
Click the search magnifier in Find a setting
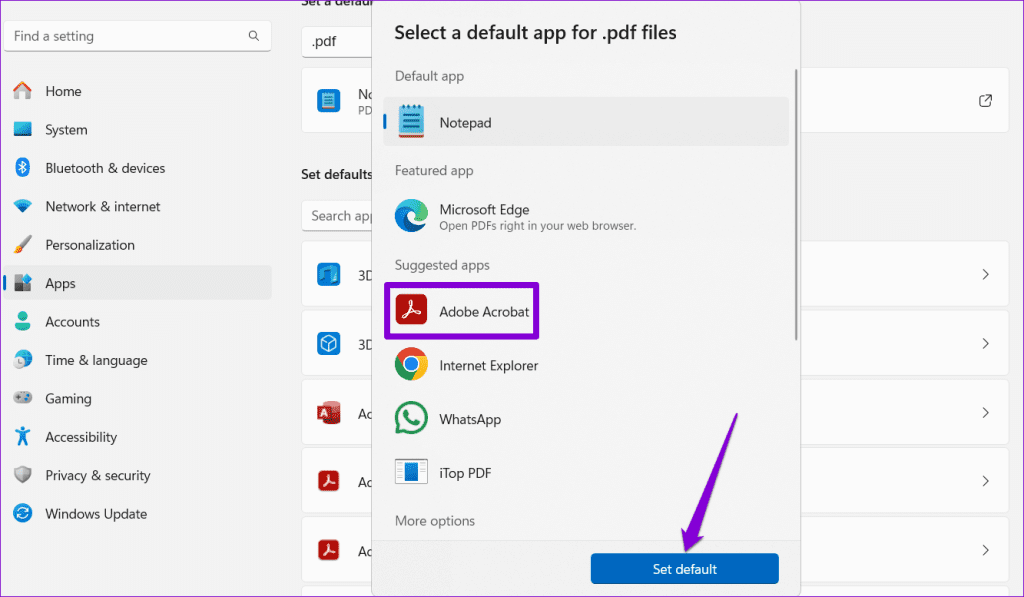(255, 36)
